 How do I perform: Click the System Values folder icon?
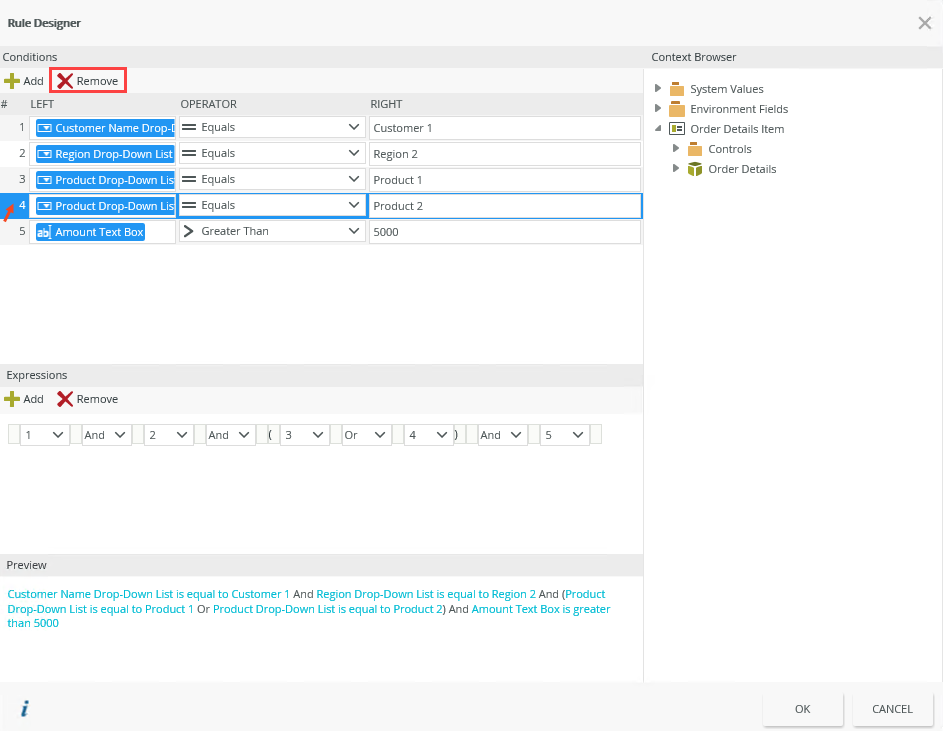click(x=677, y=89)
